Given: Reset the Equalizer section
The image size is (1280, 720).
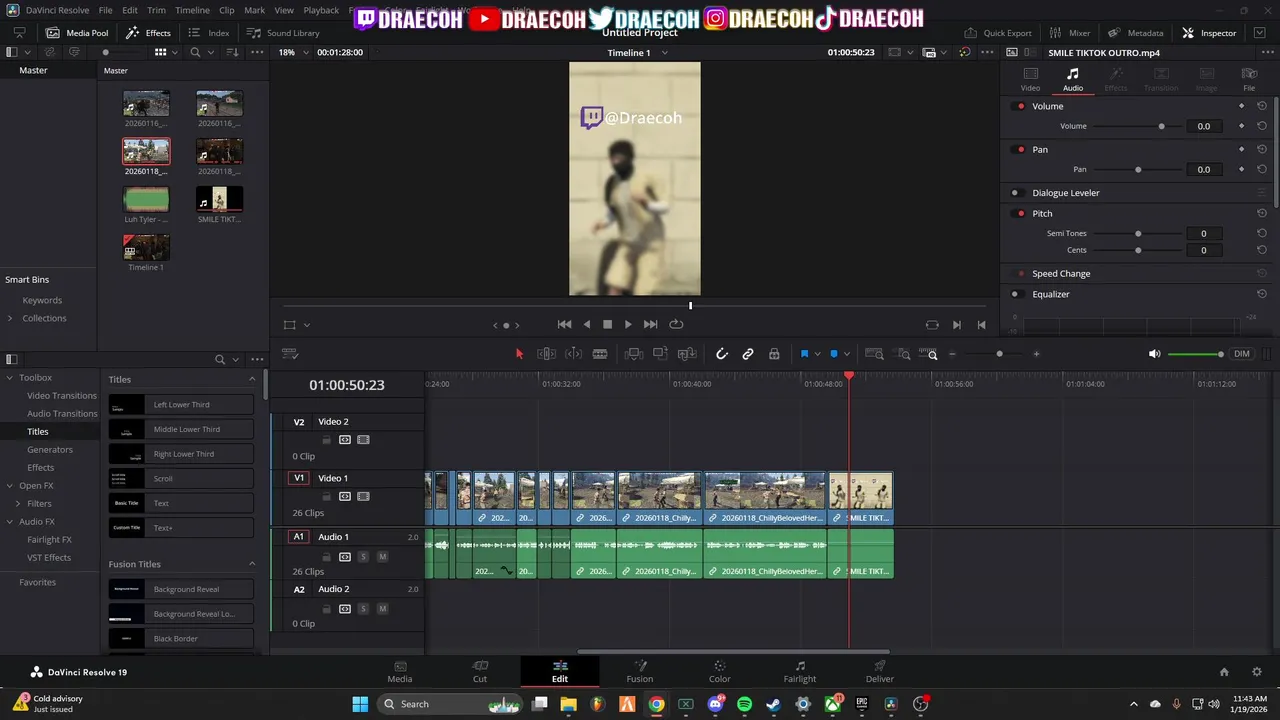Looking at the screenshot, I should click(1262, 294).
